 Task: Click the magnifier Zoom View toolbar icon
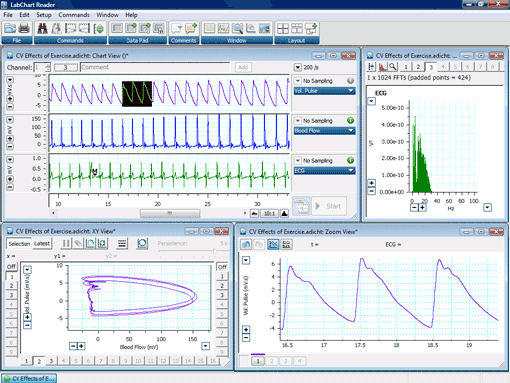coord(237,29)
